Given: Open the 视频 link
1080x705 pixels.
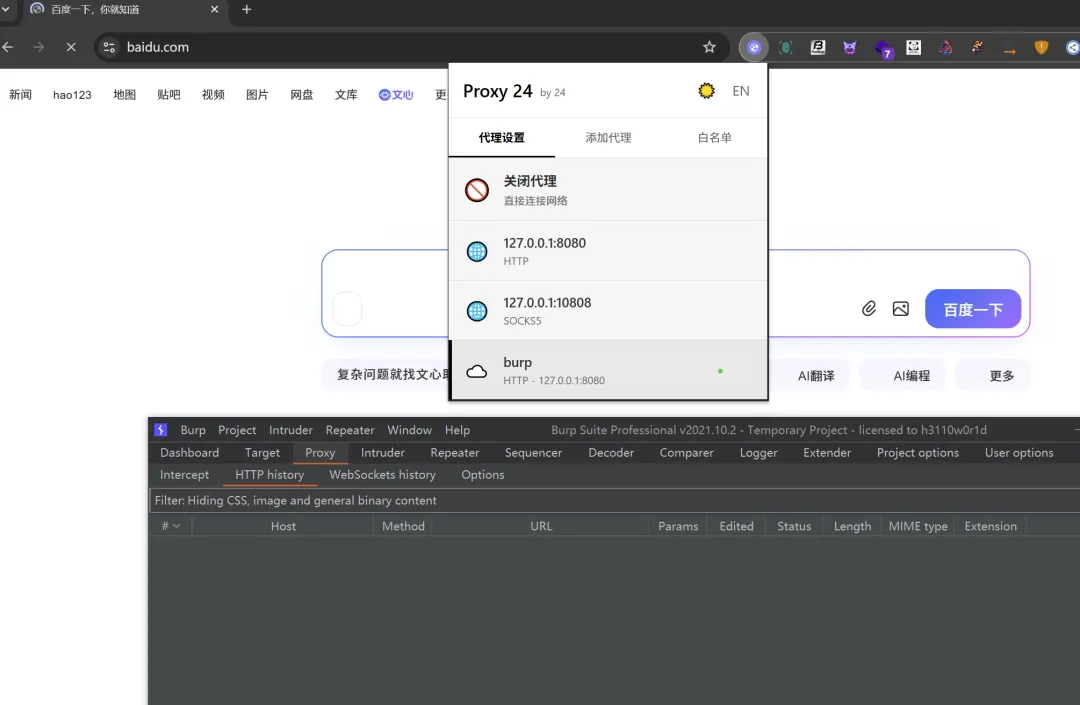Looking at the screenshot, I should (x=213, y=94).
